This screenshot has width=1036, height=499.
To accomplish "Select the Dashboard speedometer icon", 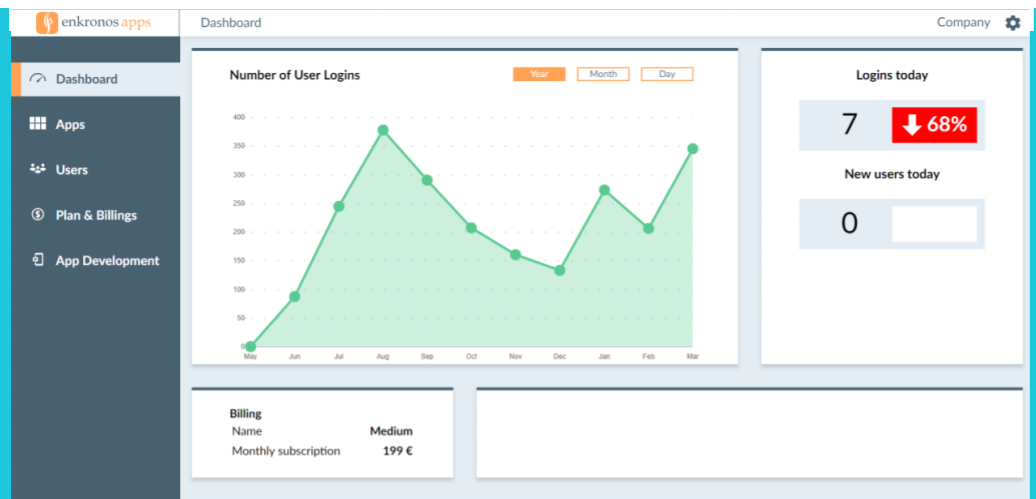I will [x=38, y=79].
